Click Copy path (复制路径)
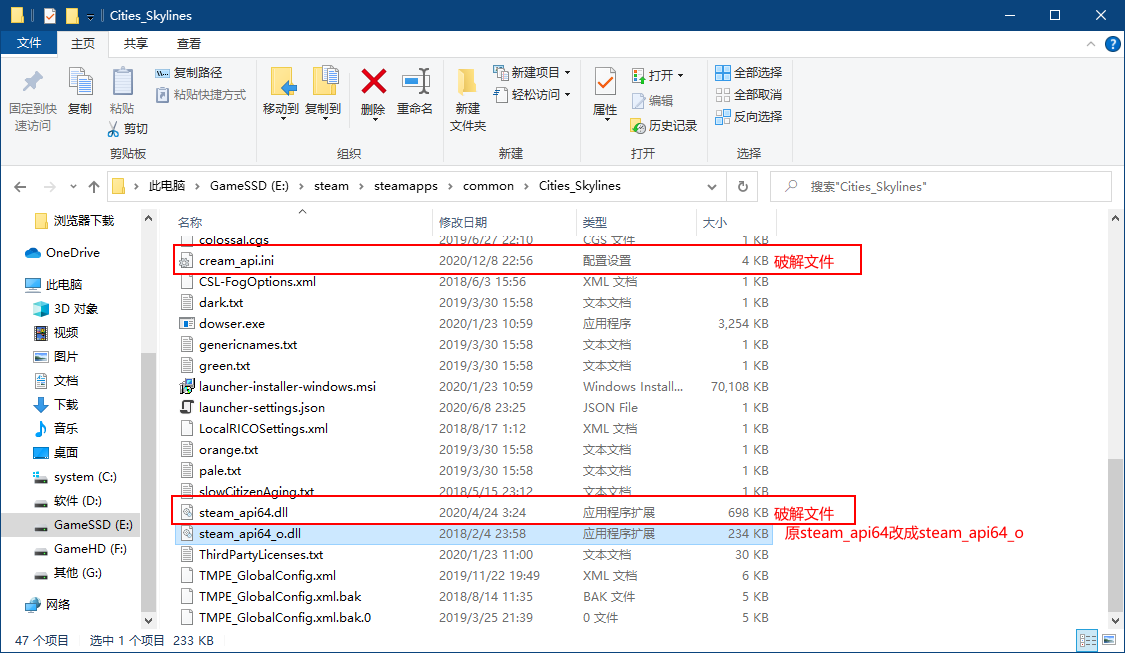 click(189, 72)
